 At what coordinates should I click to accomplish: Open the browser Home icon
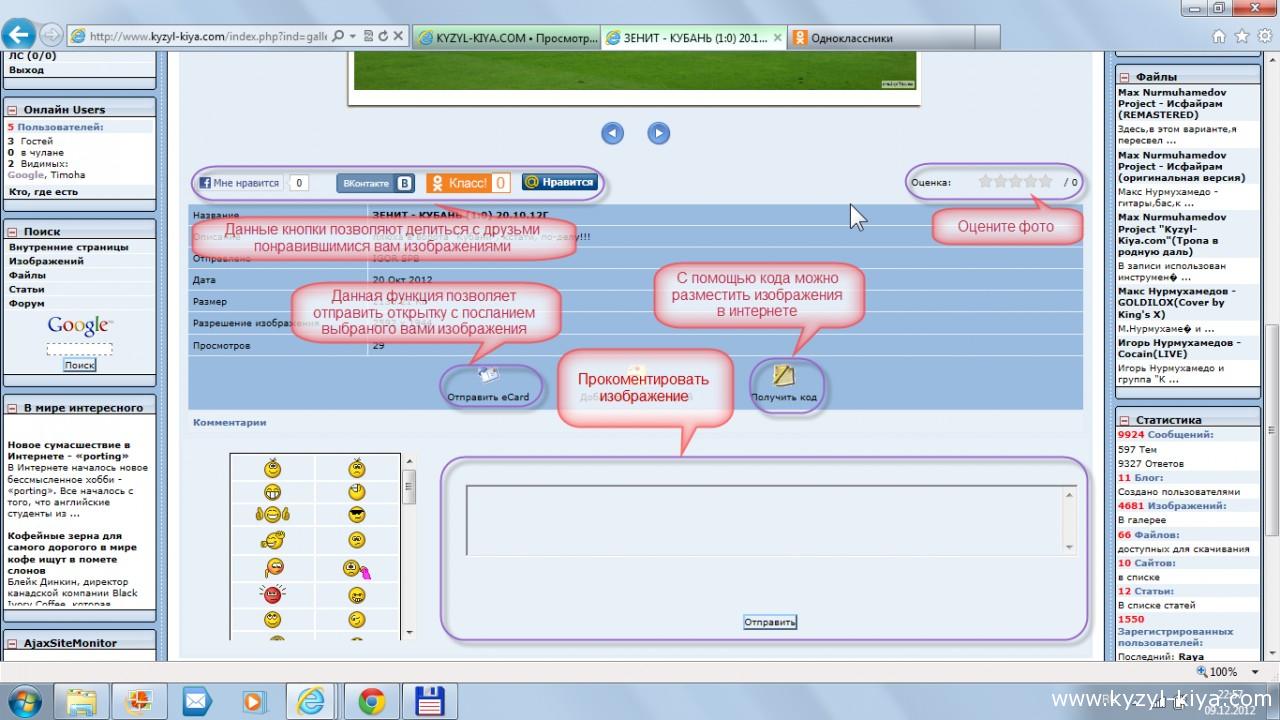pos(1219,36)
